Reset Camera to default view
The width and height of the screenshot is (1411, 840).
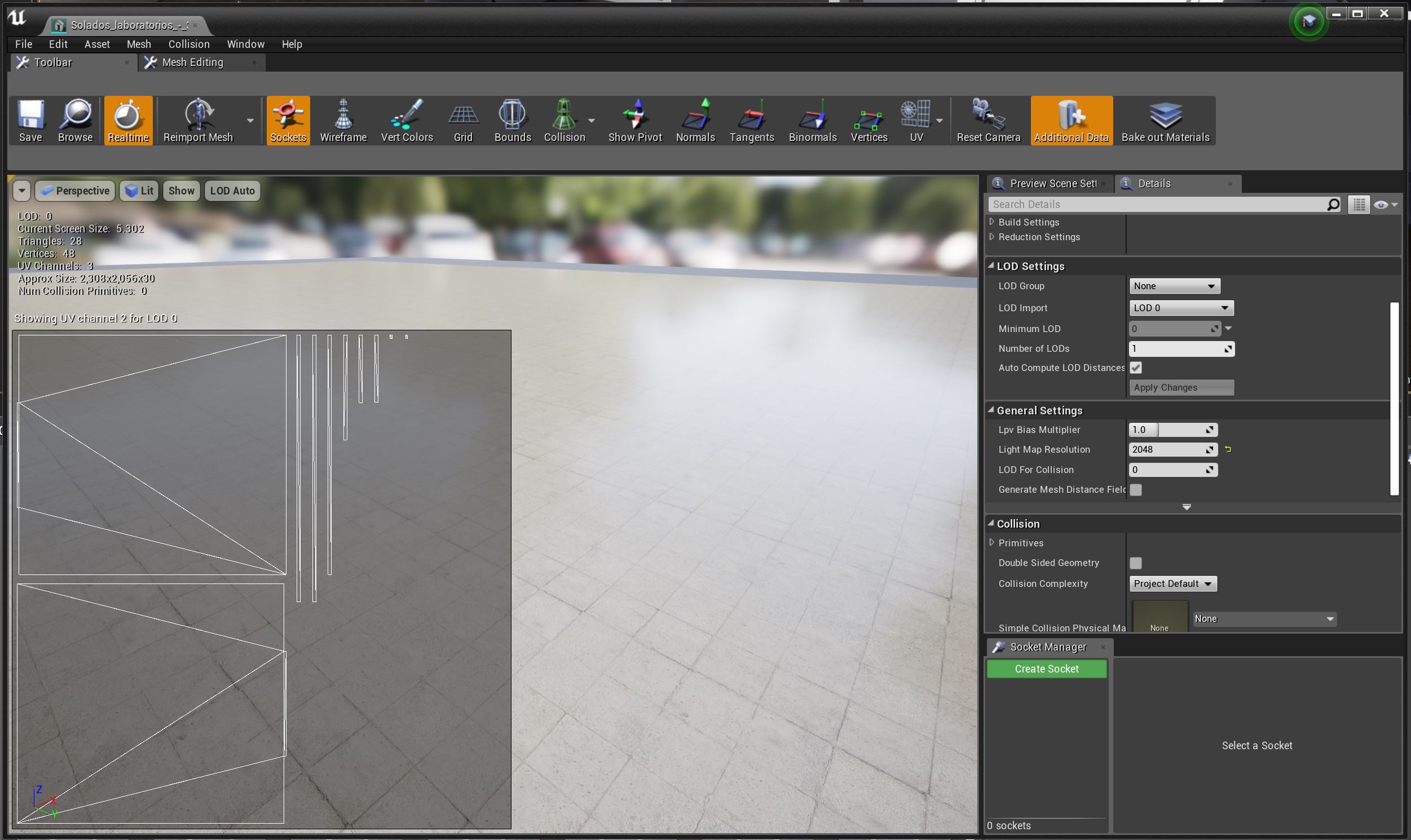(x=988, y=121)
